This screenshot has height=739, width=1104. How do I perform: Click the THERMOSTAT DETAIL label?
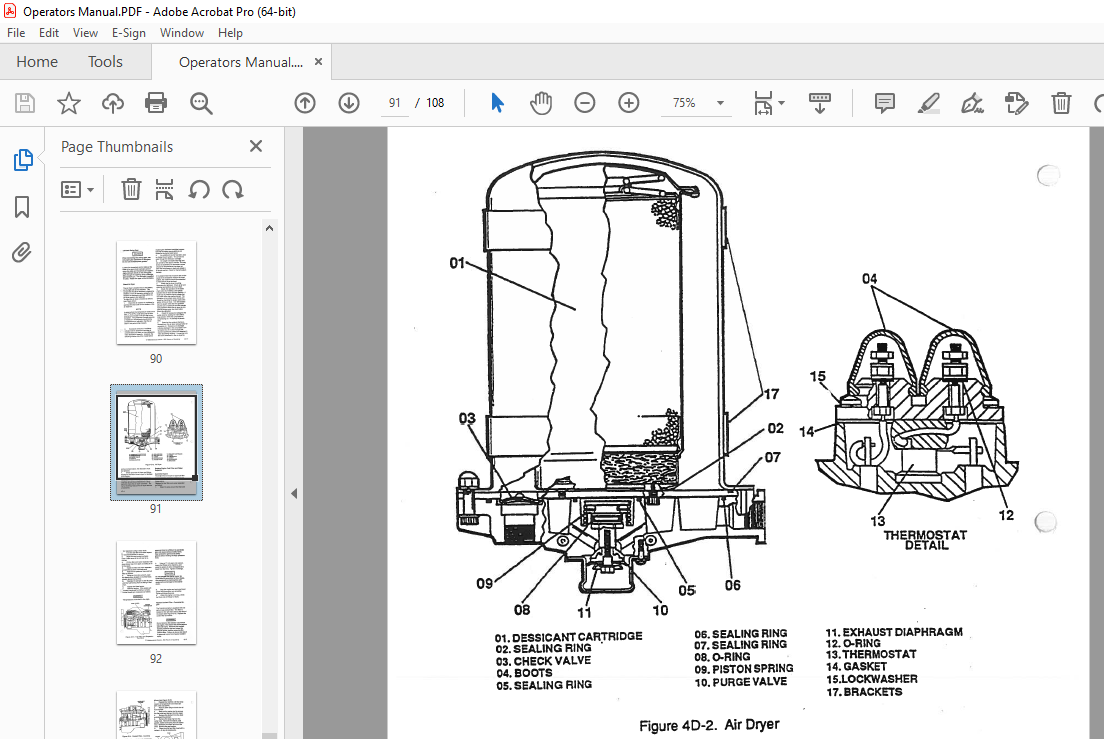[x=926, y=540]
